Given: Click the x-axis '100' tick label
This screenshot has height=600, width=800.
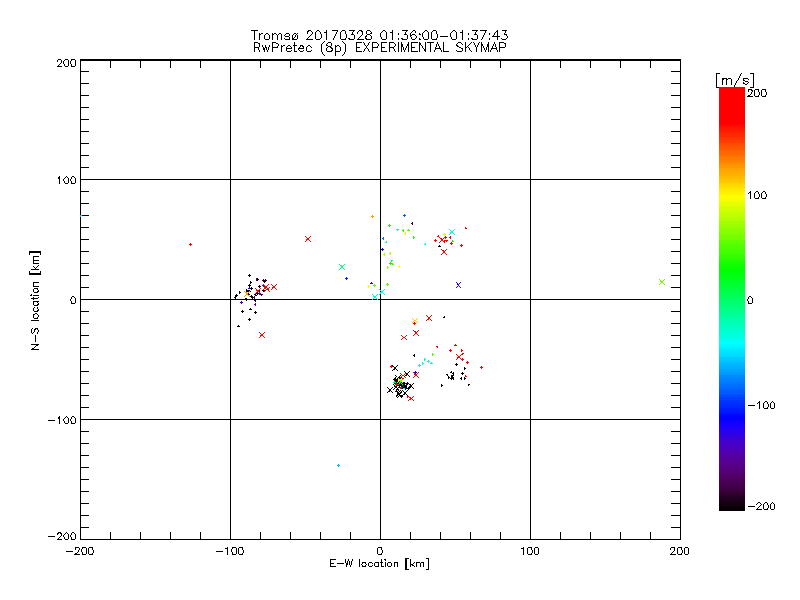Looking at the screenshot, I should 530,551.
